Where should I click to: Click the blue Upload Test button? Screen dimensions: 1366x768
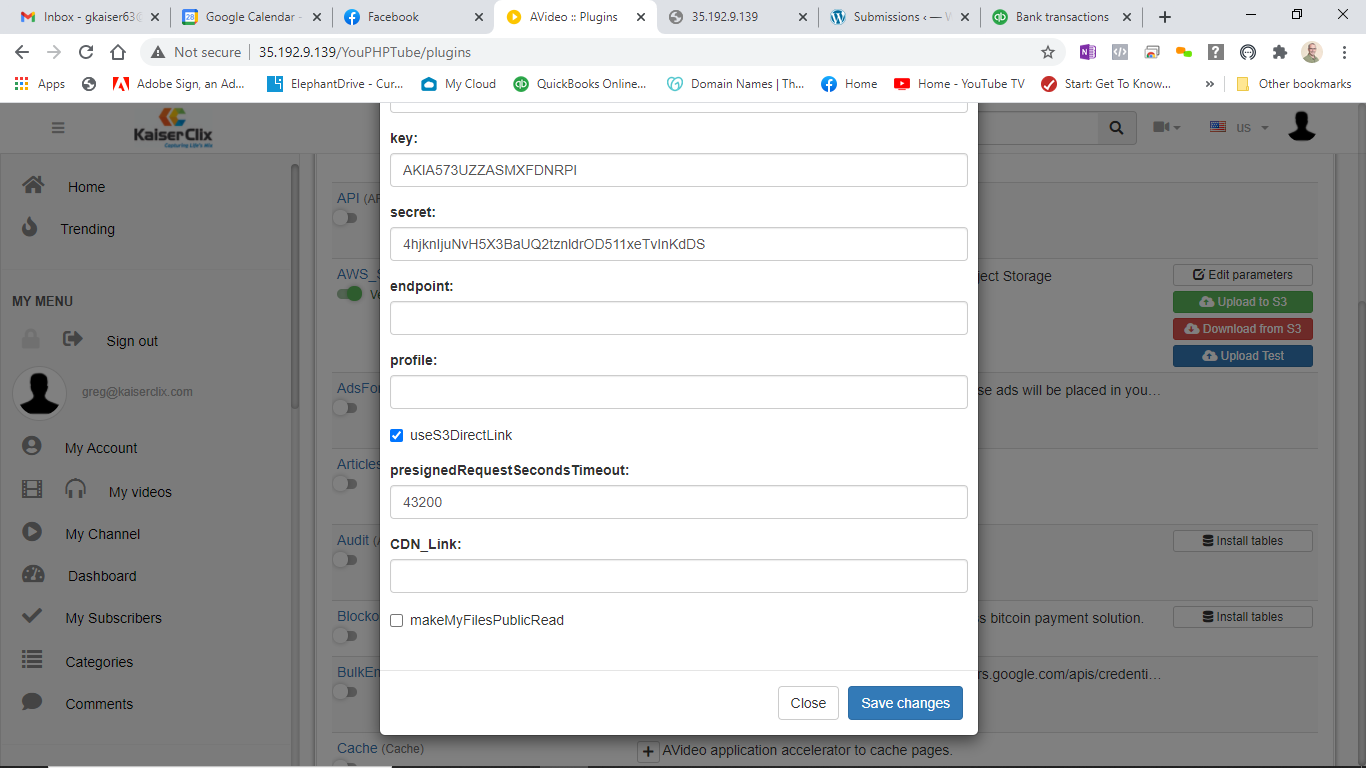[1243, 356]
